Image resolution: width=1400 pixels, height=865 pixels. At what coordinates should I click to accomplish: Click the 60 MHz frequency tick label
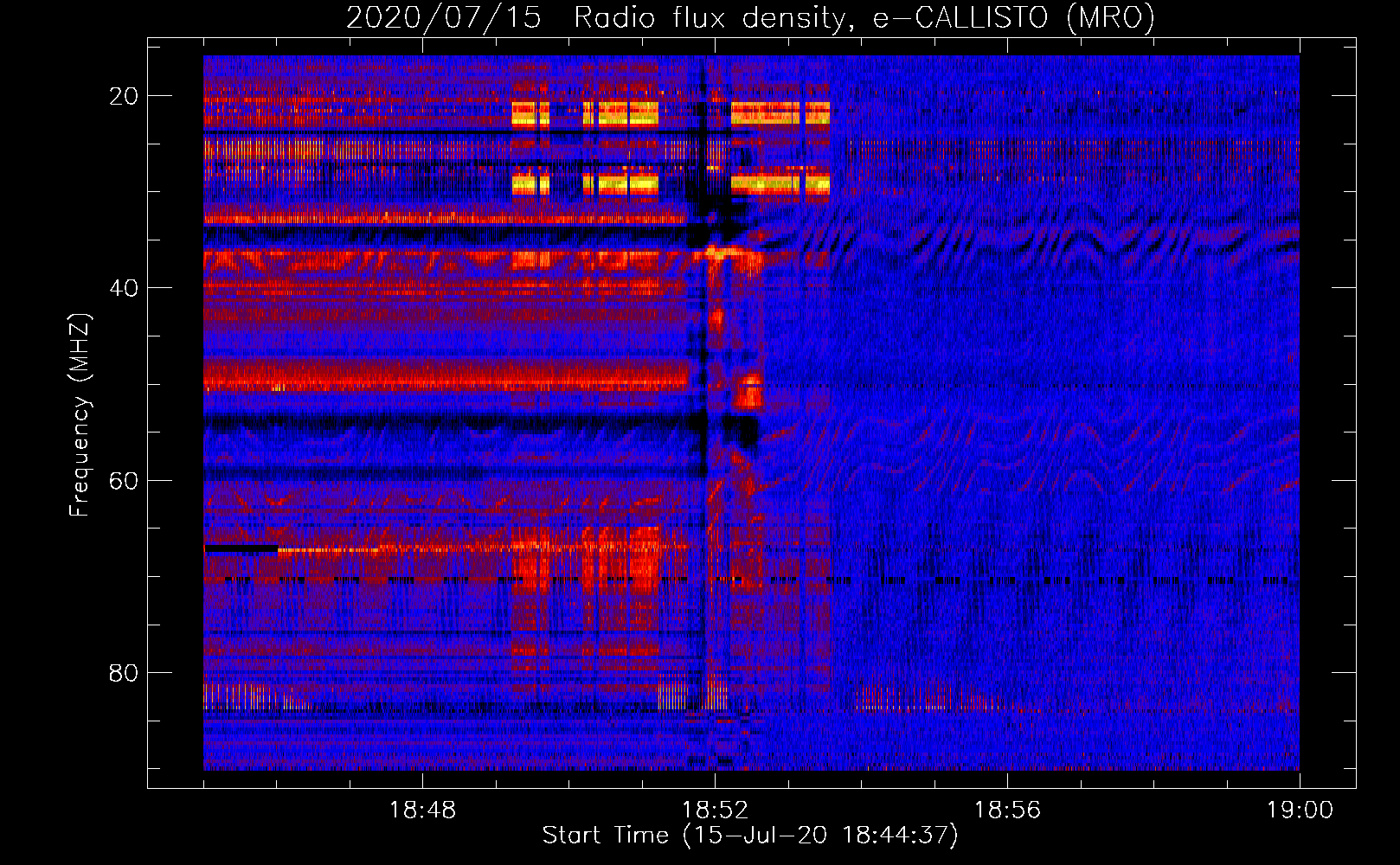(124, 480)
